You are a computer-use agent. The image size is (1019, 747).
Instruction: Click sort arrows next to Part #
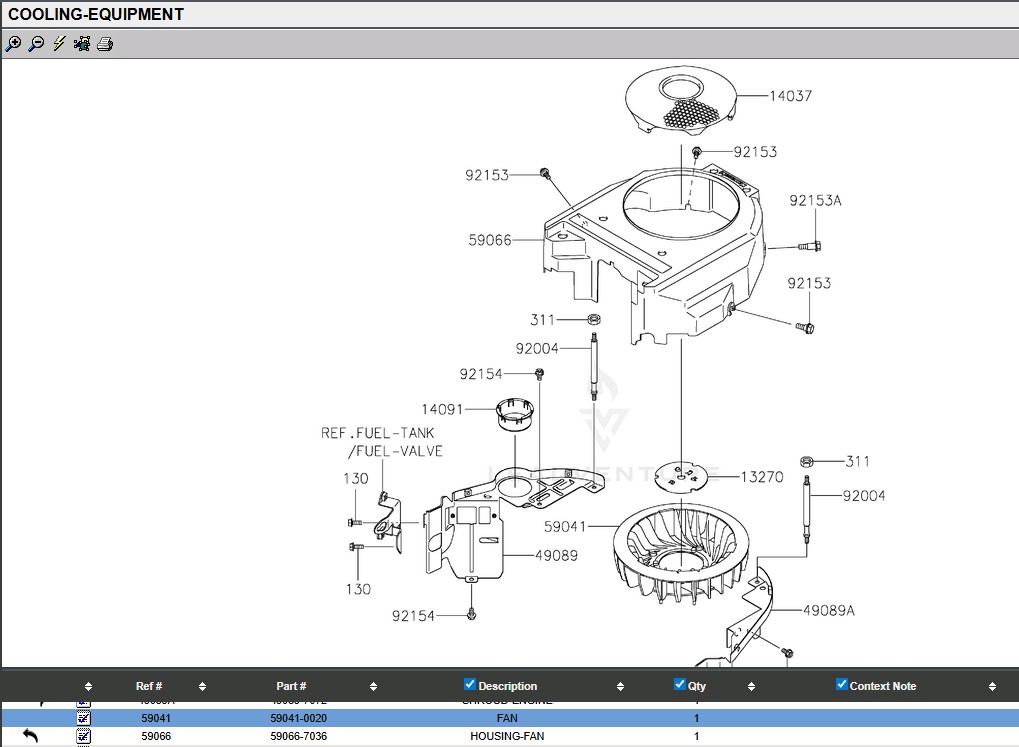(373, 687)
